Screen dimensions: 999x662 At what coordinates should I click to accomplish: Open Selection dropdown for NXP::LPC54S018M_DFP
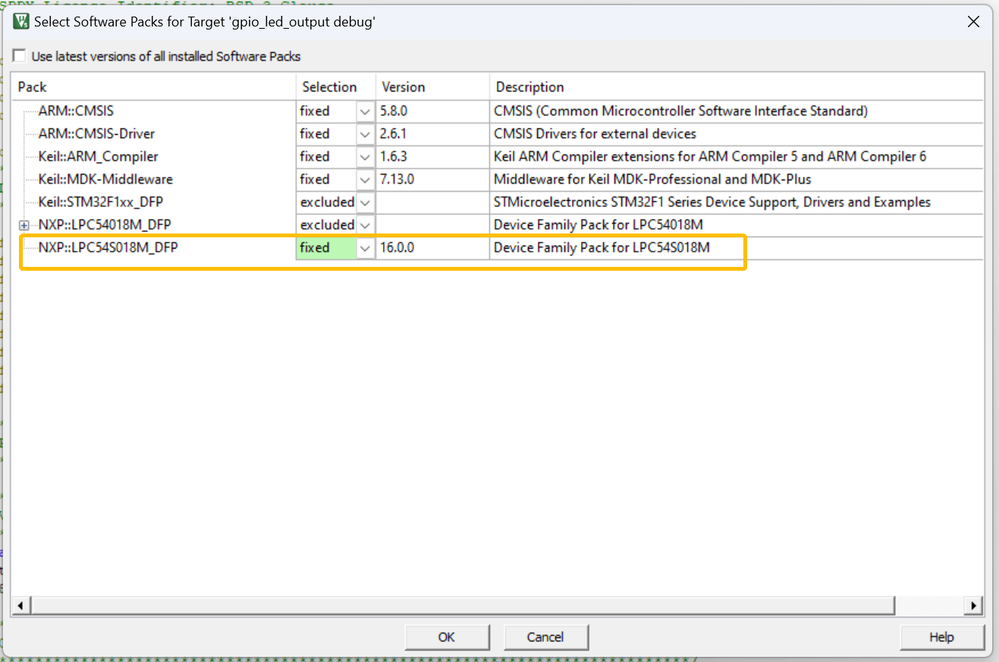point(364,248)
